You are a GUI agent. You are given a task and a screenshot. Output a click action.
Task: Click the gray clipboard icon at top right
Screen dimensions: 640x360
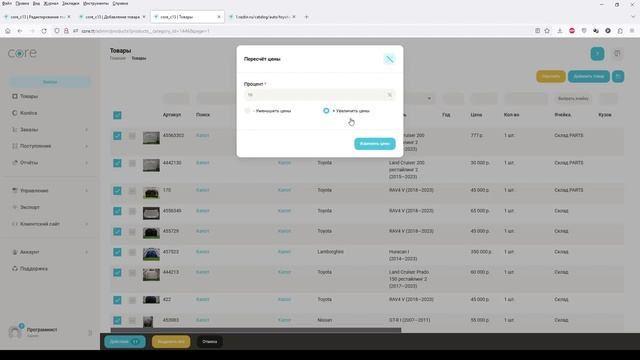(x=617, y=53)
